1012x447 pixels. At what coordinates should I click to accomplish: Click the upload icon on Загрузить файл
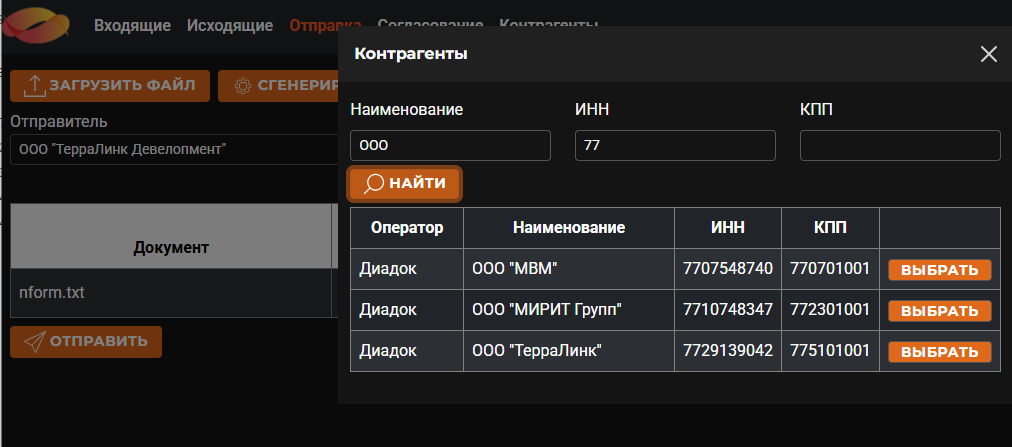(x=35, y=86)
